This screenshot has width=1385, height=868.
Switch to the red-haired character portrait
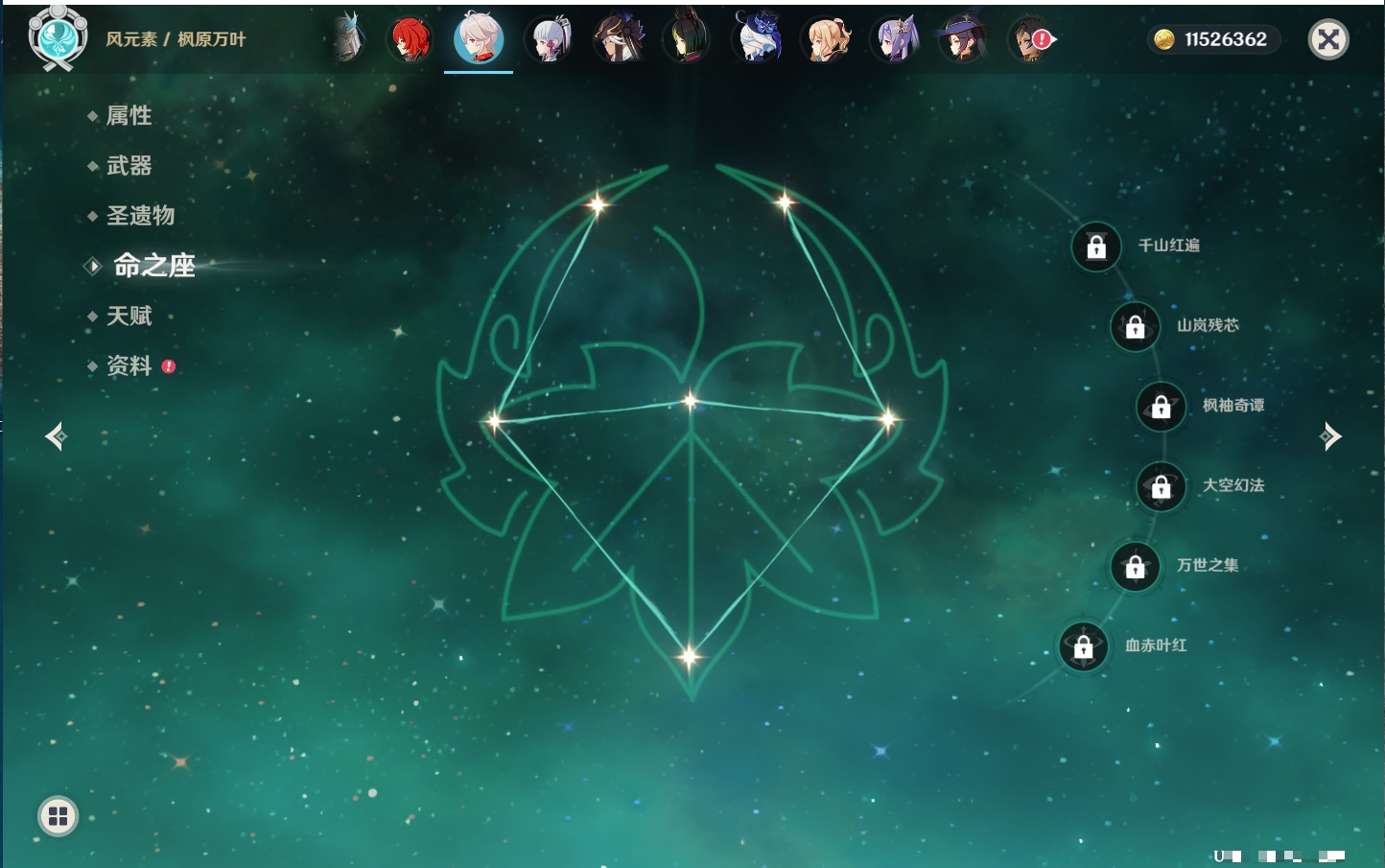point(410,39)
